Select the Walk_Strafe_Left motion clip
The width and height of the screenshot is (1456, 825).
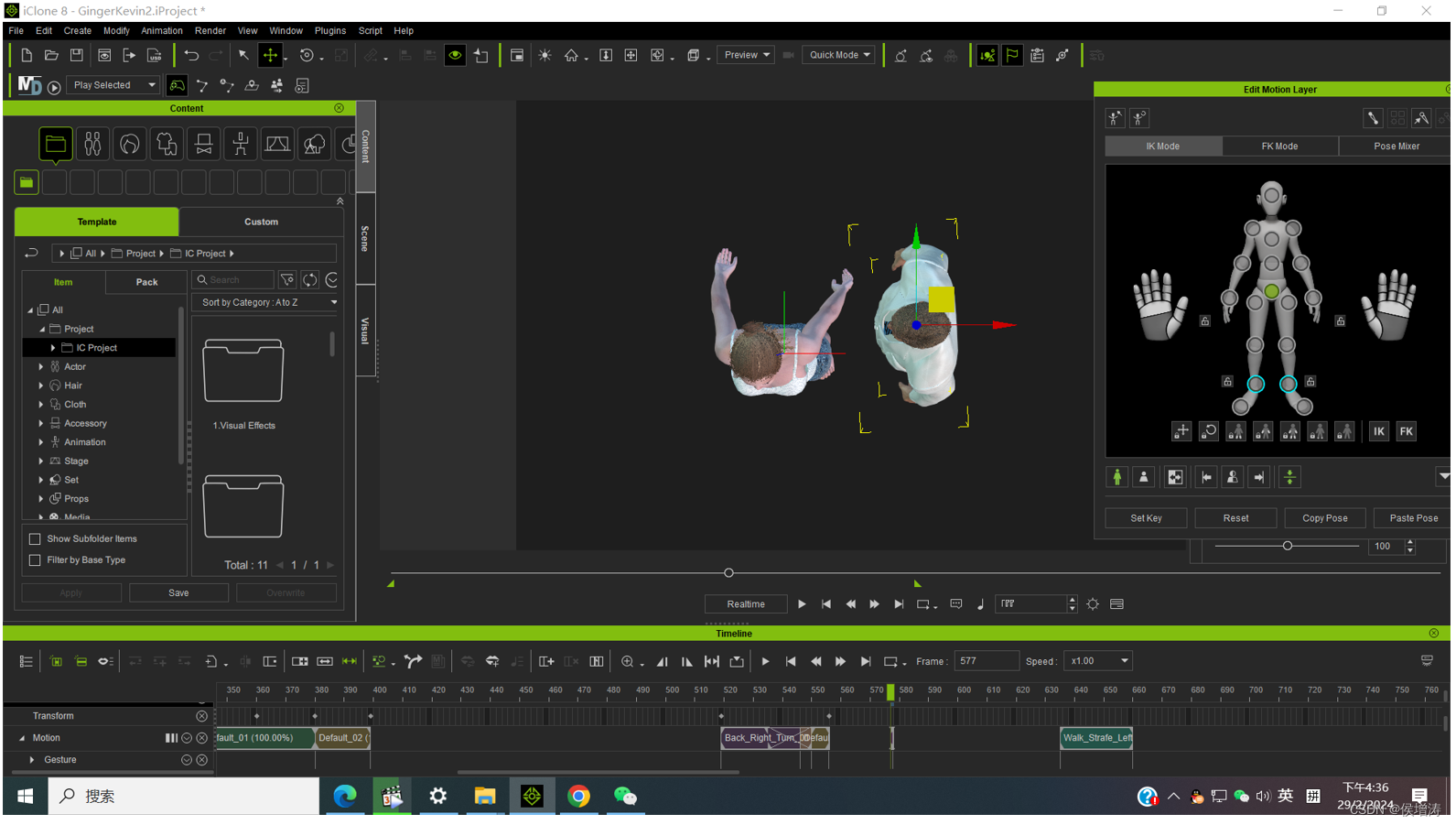1096,738
